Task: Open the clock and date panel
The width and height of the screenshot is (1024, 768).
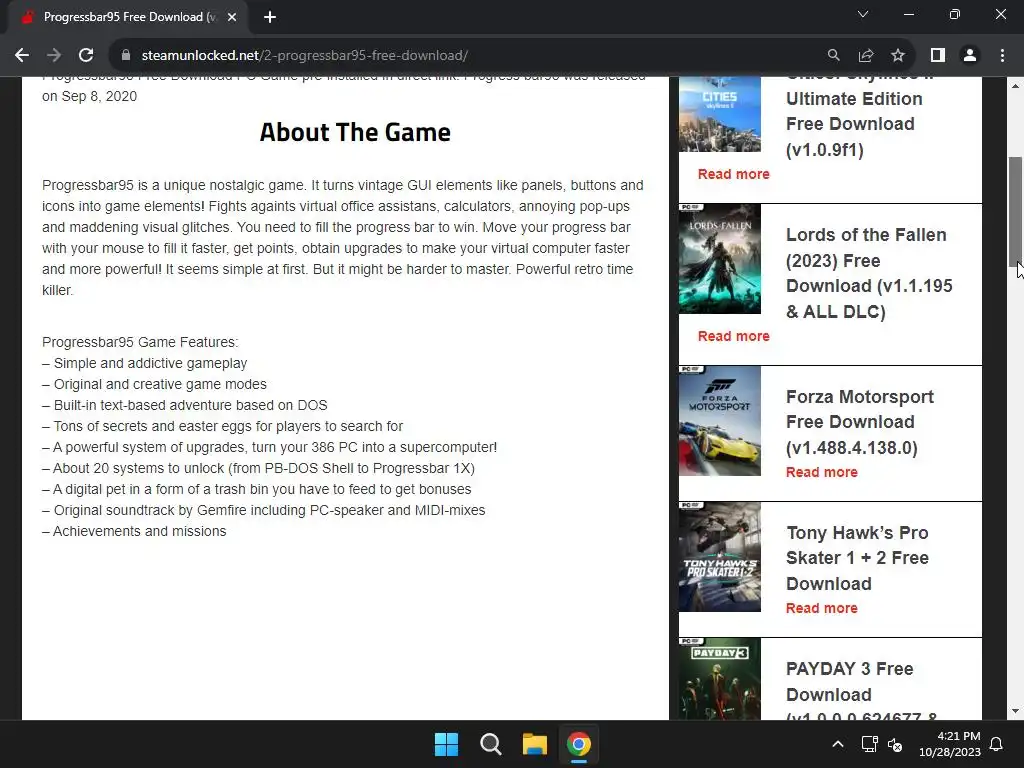Action: 950,744
